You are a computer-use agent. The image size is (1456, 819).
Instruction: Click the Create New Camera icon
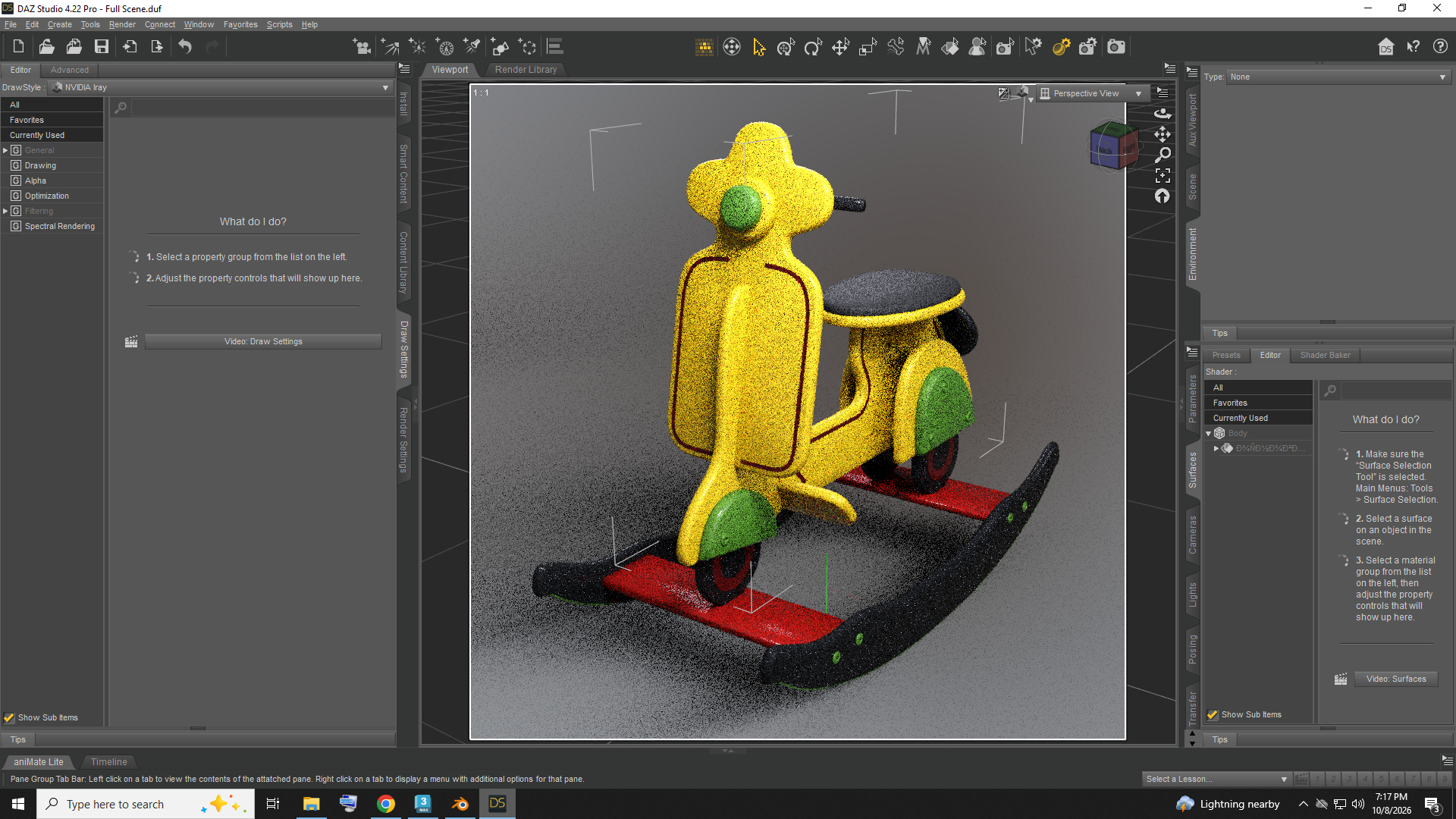pyautogui.click(x=362, y=47)
